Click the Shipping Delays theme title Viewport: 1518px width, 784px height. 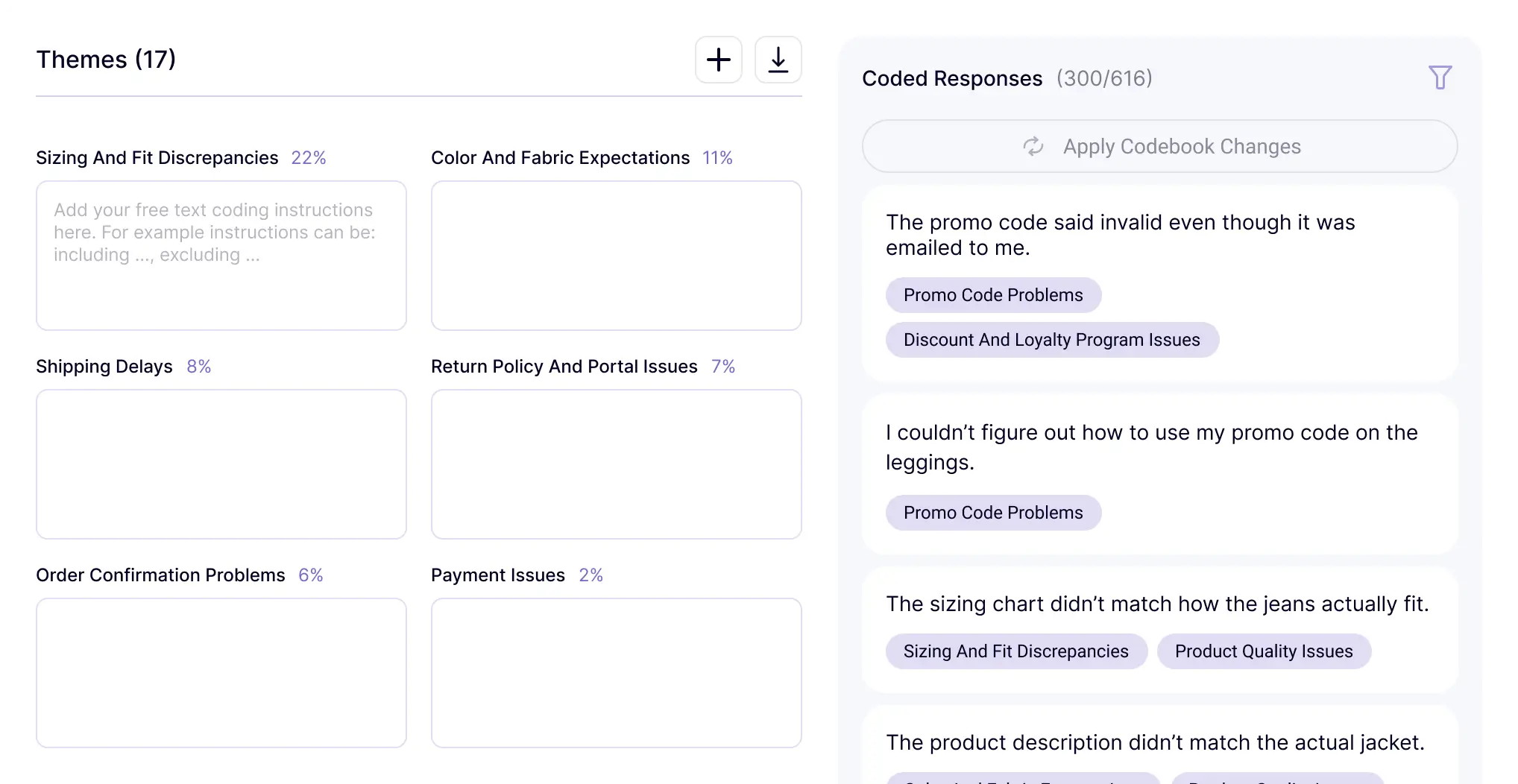104,367
